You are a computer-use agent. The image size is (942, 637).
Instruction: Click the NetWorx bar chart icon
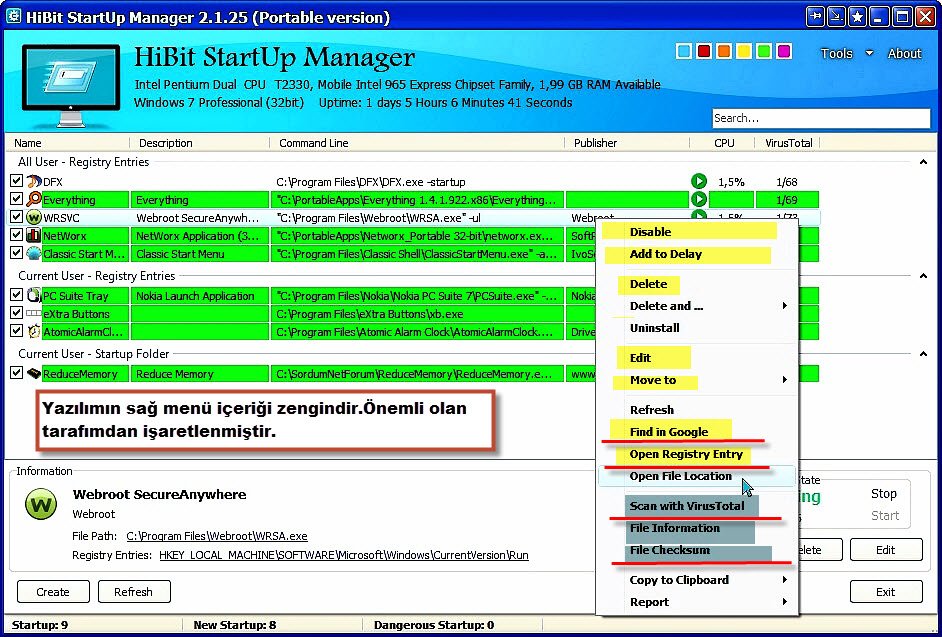coord(34,236)
